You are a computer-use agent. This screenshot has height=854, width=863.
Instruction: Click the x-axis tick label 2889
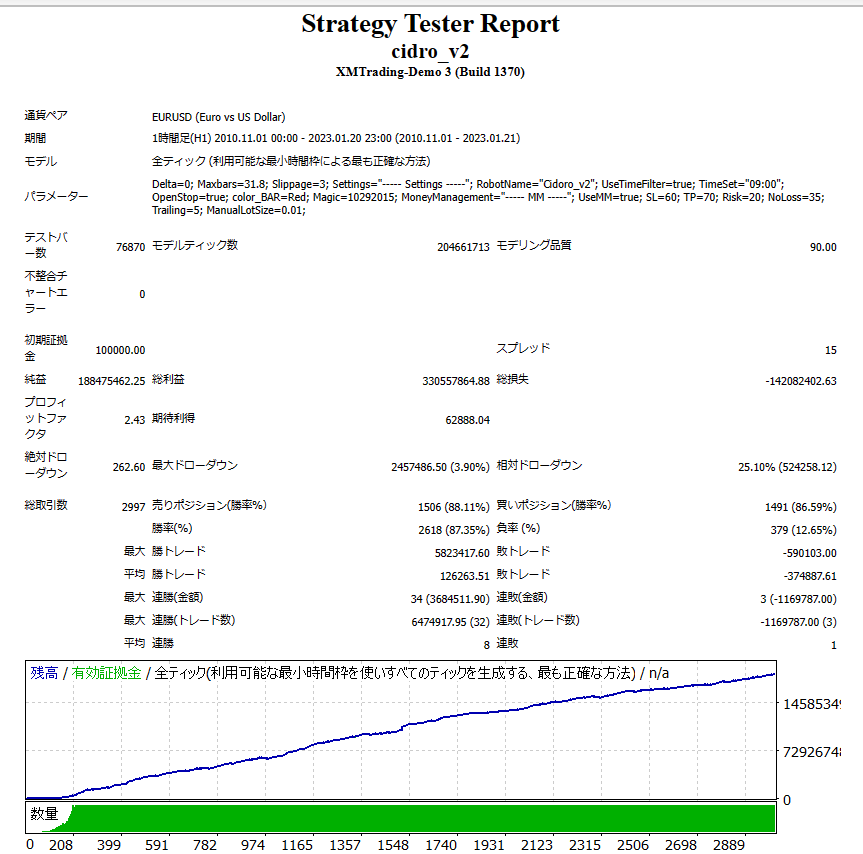(x=729, y=845)
